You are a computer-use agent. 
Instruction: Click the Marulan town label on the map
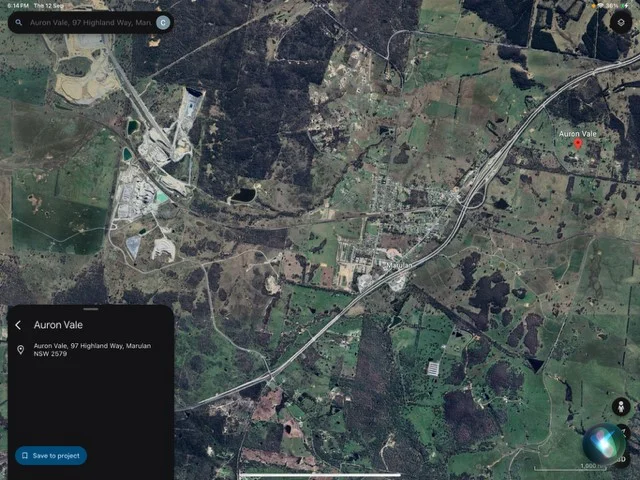[399, 265]
